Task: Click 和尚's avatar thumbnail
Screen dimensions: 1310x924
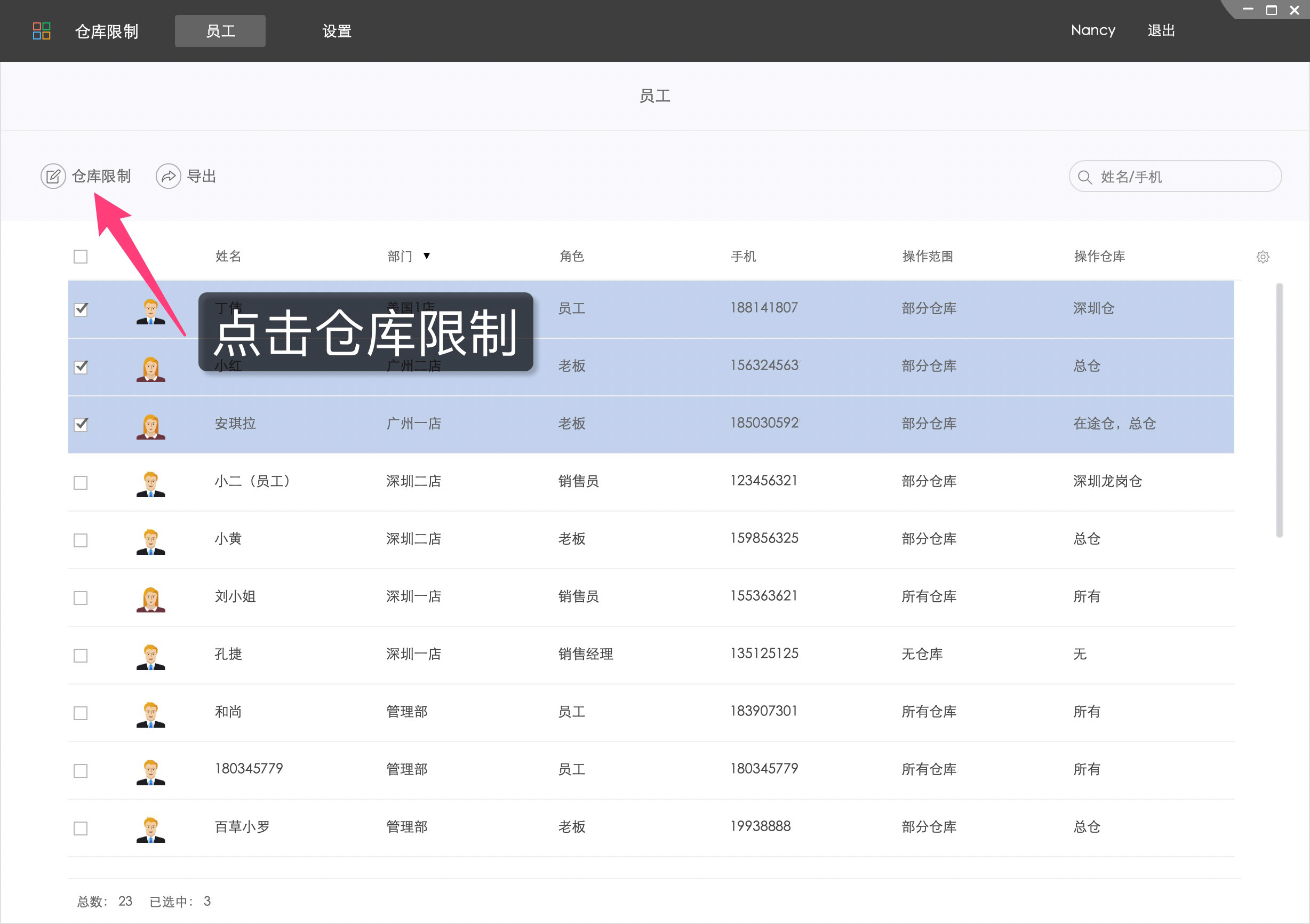Action: tap(150, 713)
